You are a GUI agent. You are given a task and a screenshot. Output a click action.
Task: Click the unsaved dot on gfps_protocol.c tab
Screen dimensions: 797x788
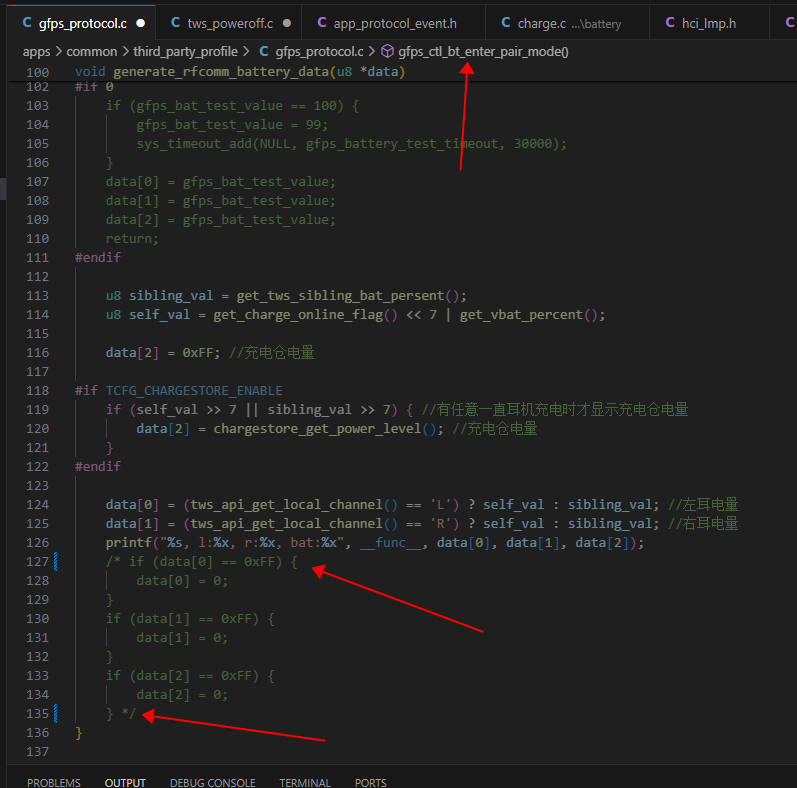141,23
